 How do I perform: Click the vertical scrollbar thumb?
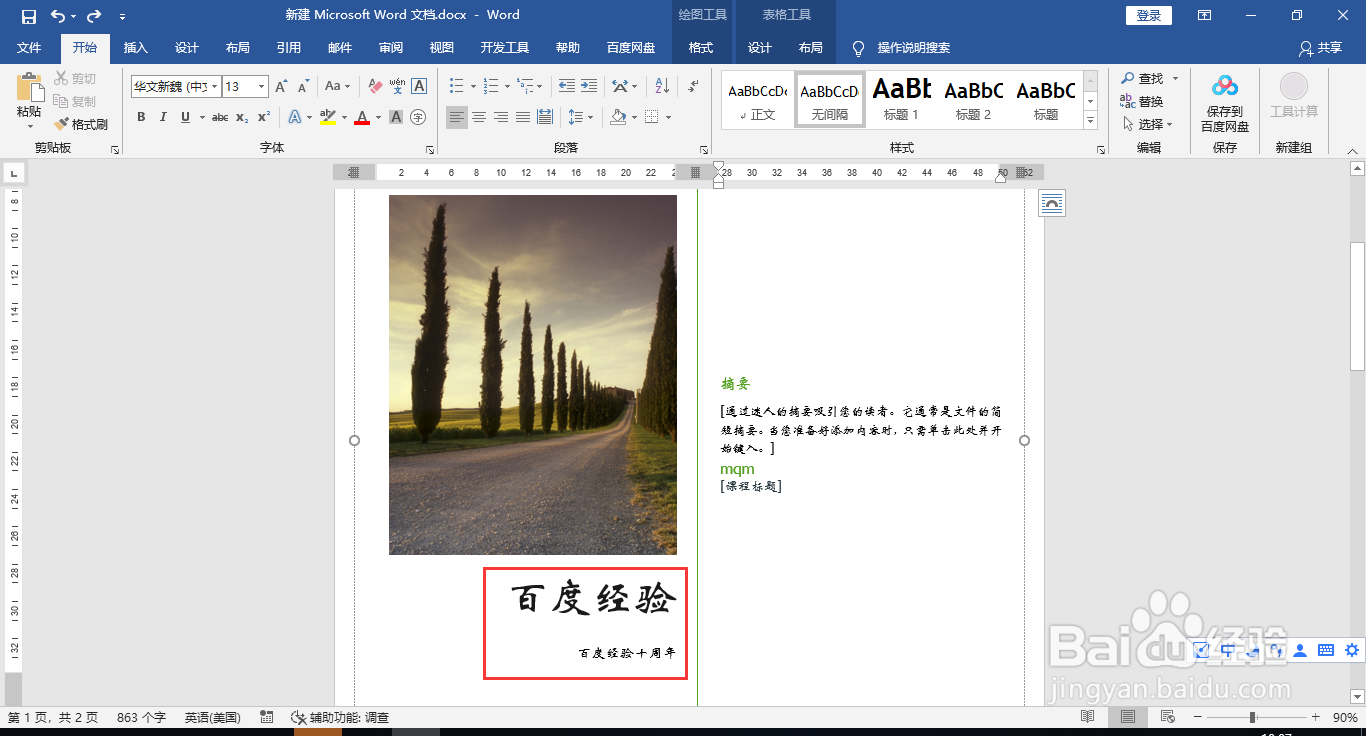coord(1357,305)
